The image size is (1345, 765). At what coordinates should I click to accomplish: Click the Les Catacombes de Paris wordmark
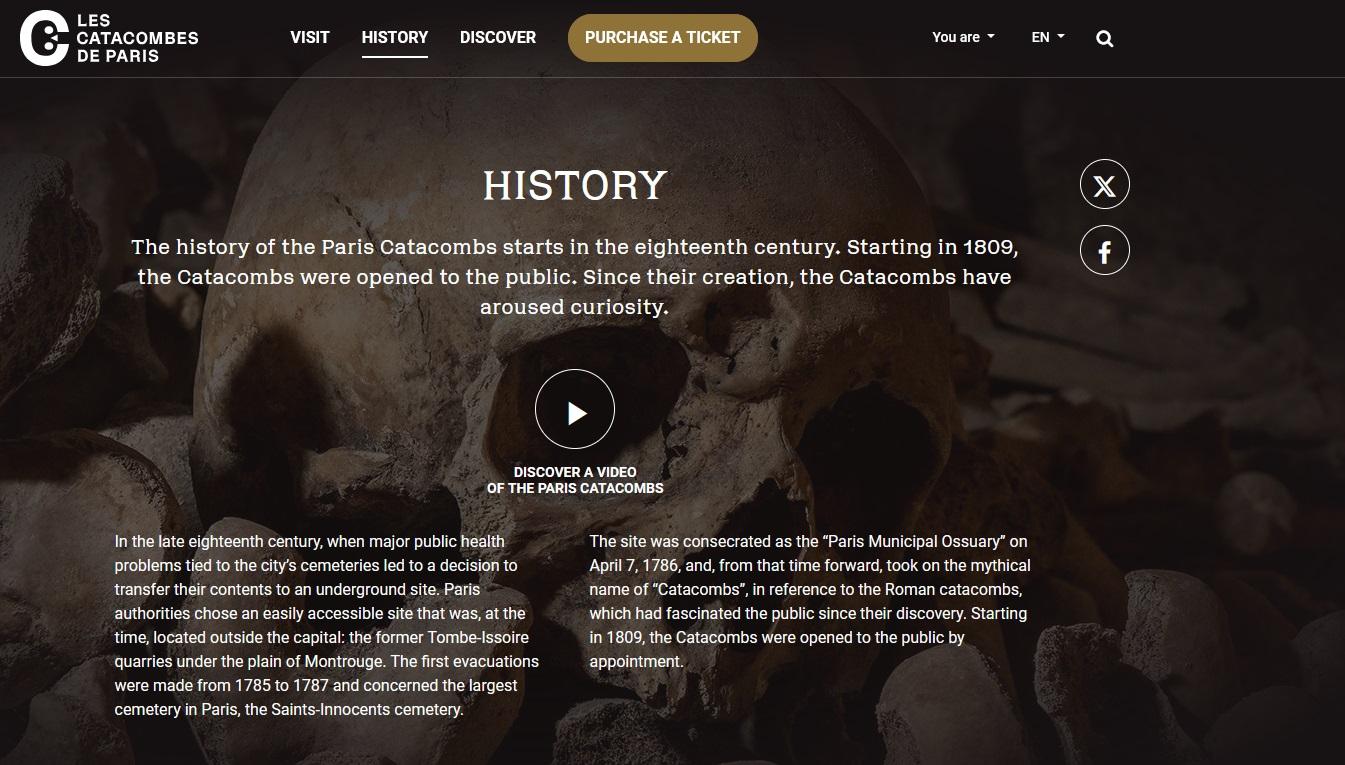point(137,38)
